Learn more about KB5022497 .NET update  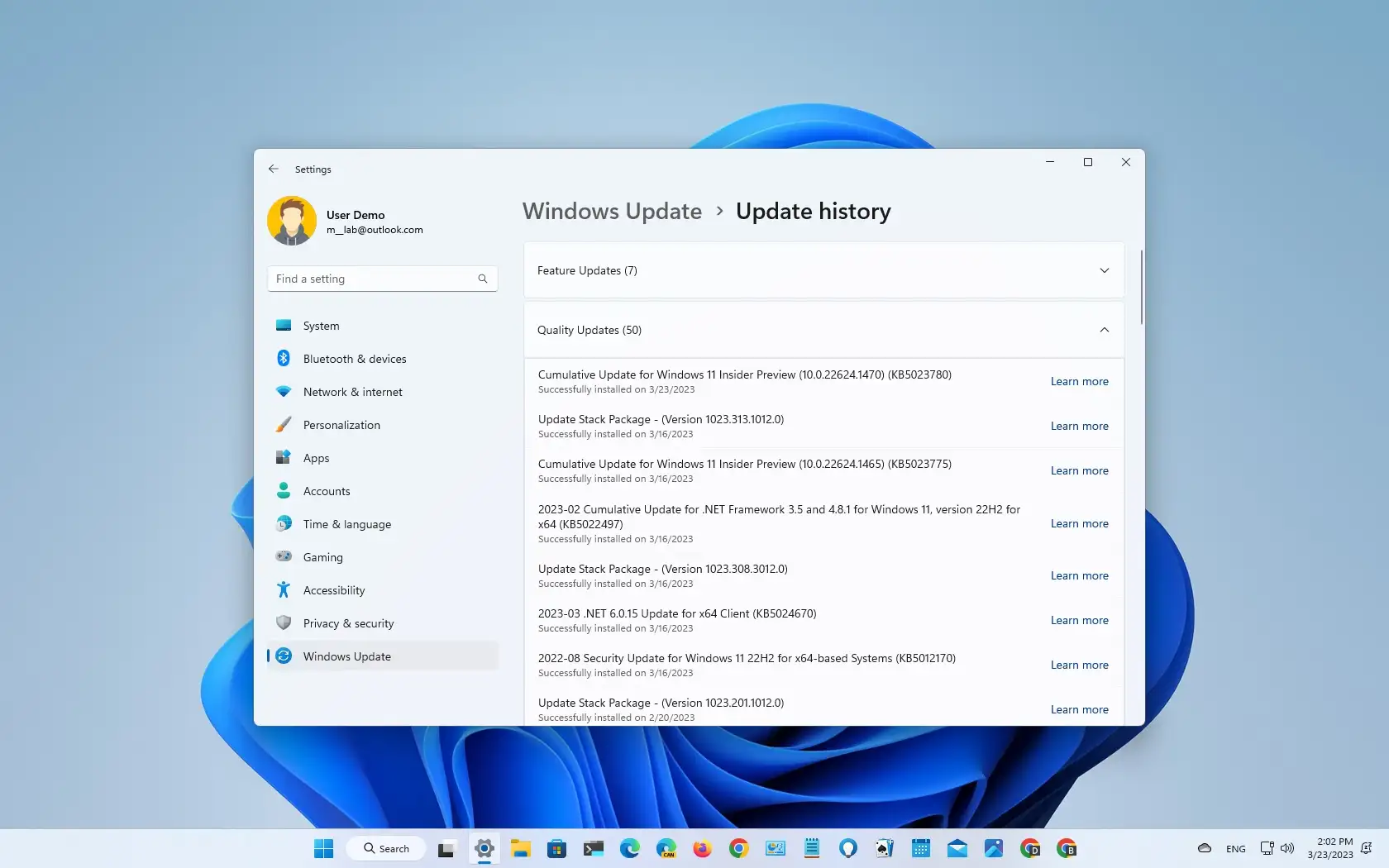point(1079,523)
